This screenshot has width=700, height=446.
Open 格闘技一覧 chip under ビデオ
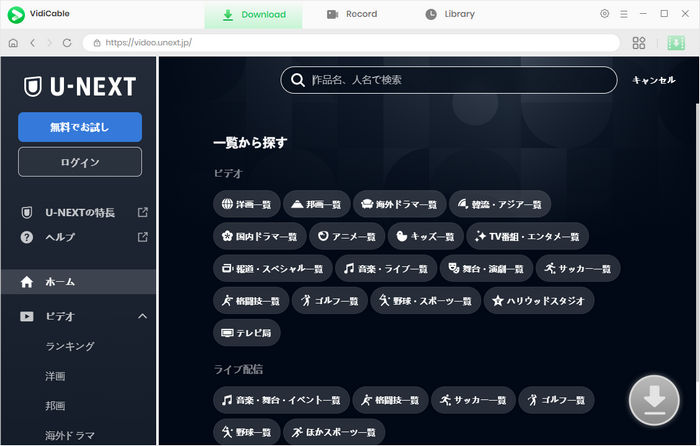click(x=251, y=301)
